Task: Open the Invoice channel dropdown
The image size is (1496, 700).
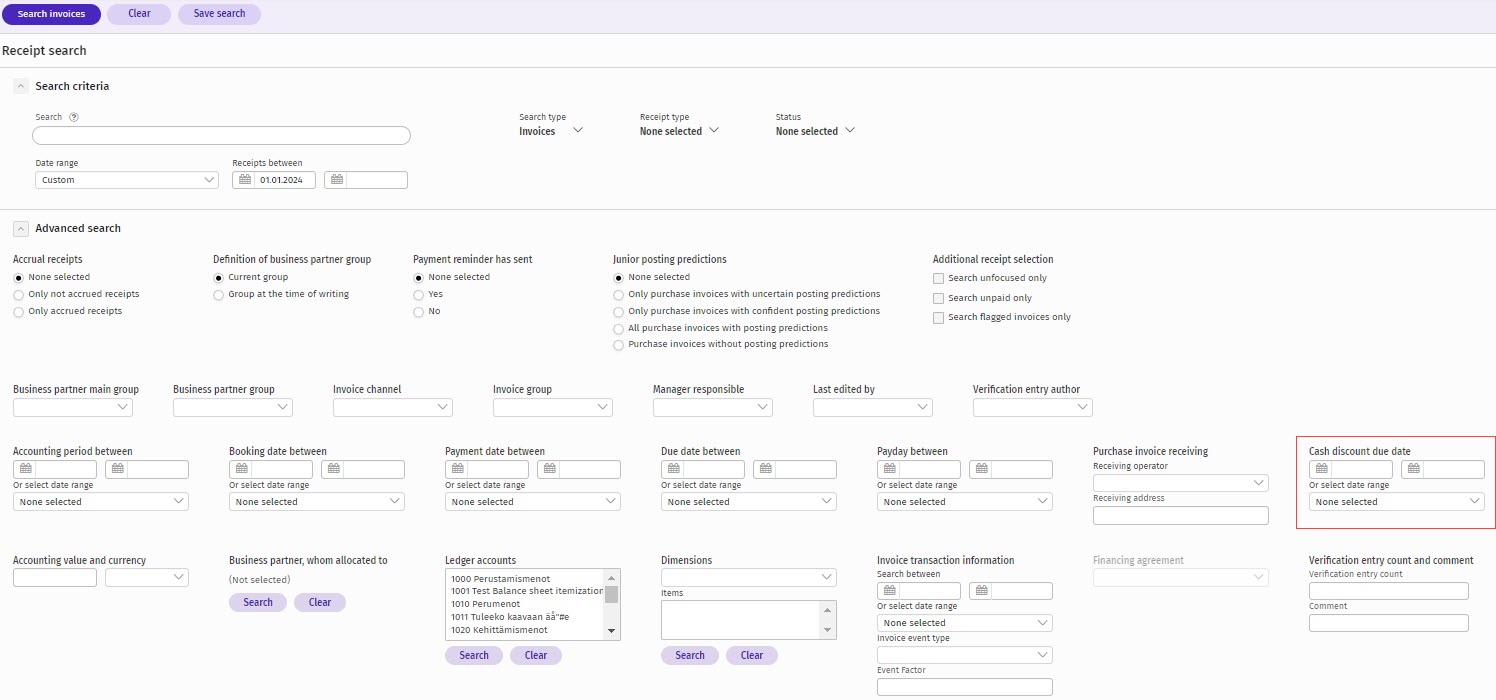Action: [x=393, y=407]
